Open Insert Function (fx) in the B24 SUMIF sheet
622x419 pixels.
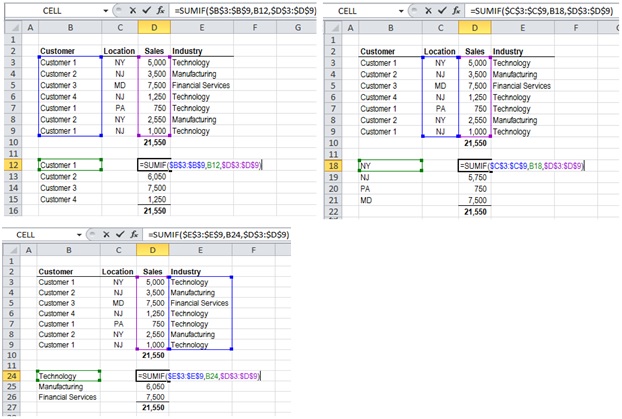click(134, 234)
